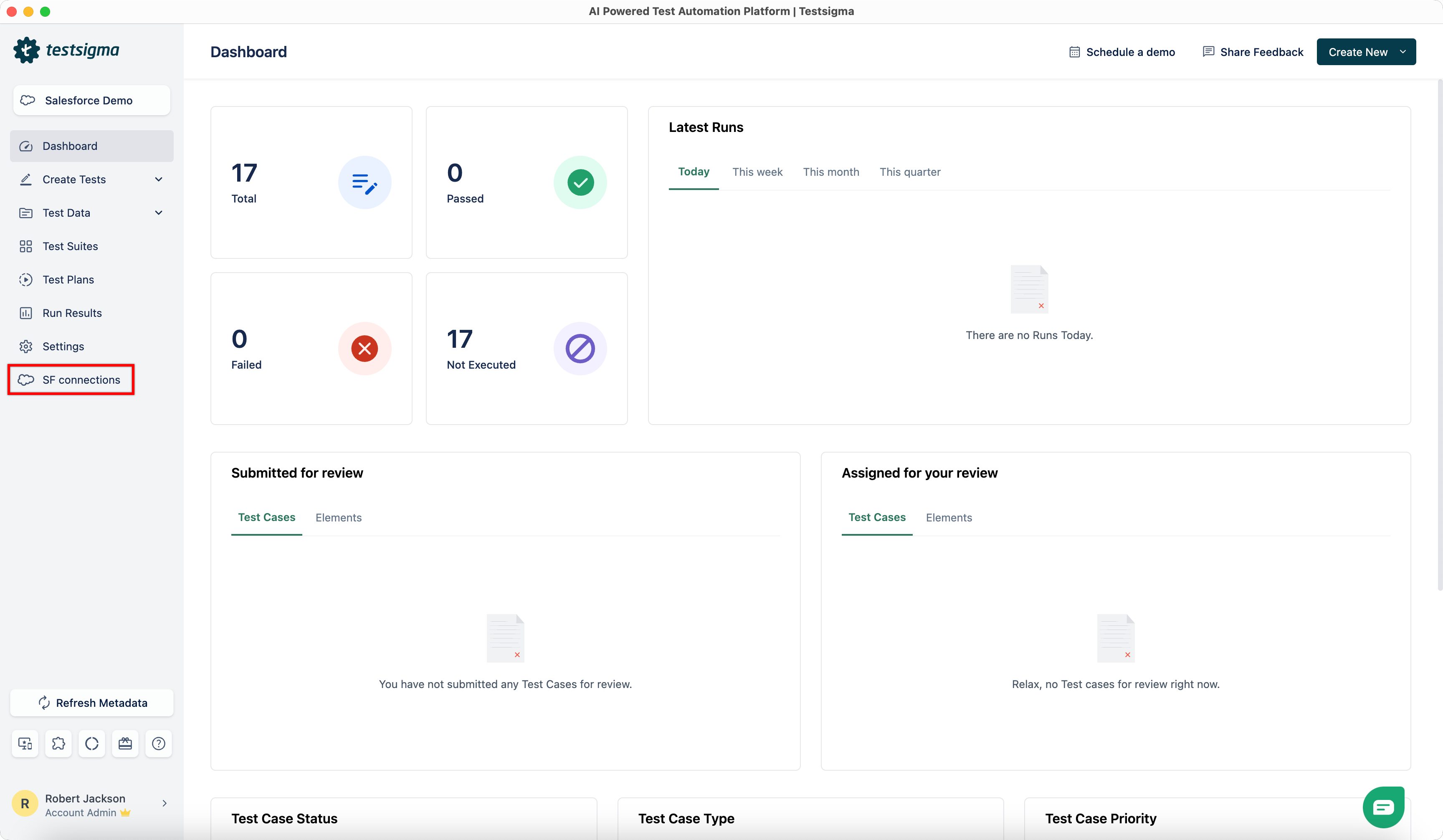Expand Robert Jackson account chevron
Screen dimensions: 1443x840
(x=165, y=803)
